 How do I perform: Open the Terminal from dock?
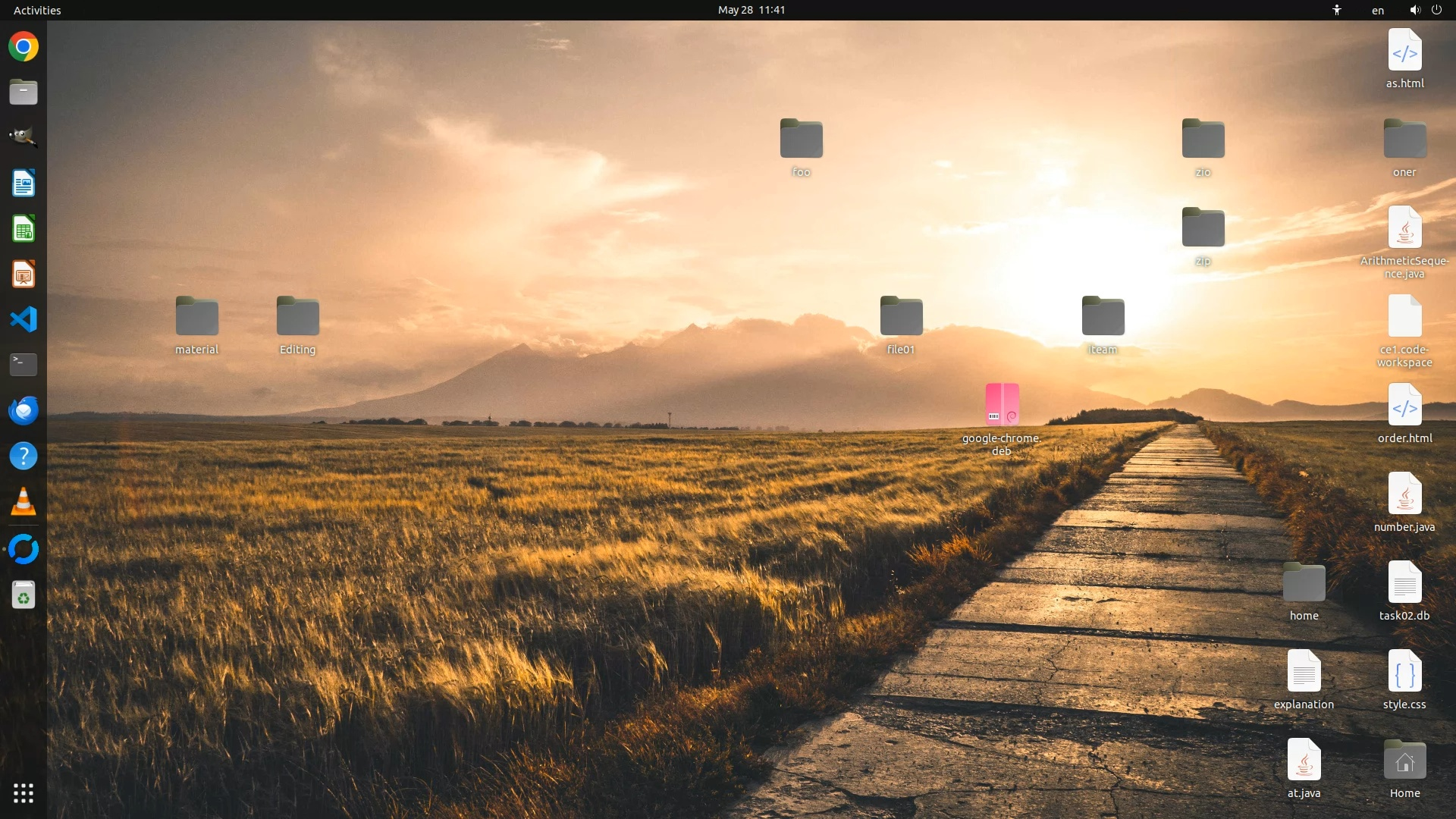pyautogui.click(x=24, y=365)
